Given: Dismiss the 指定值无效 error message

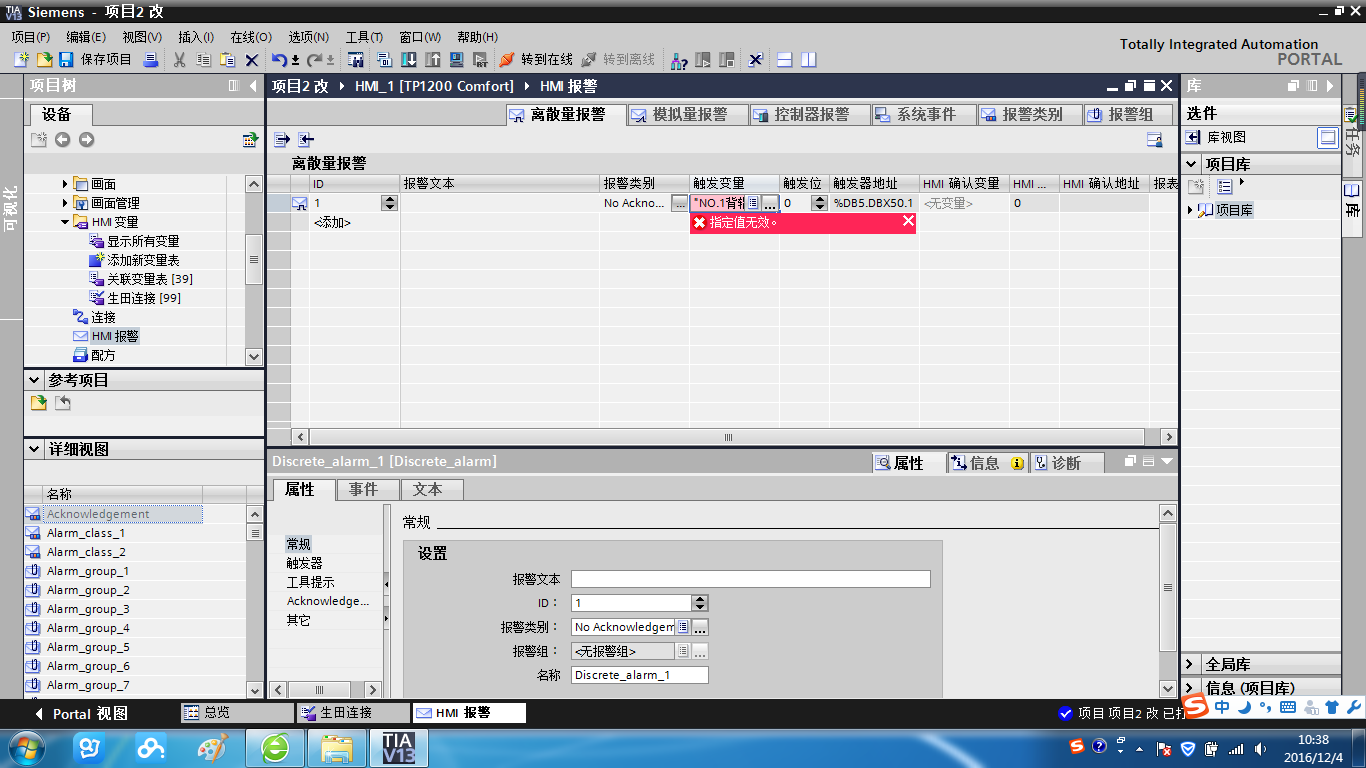Looking at the screenshot, I should 908,221.
